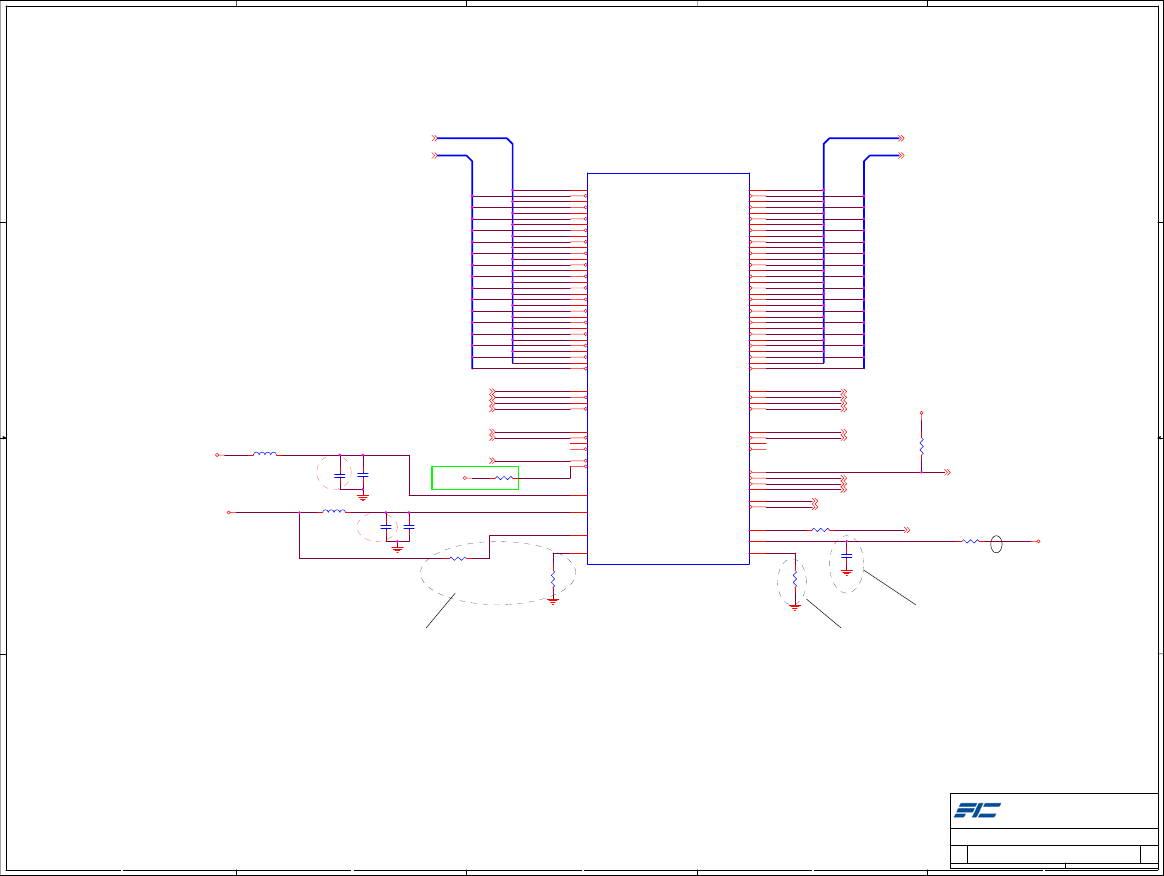Image resolution: width=1164 pixels, height=876 pixels.
Task: Select the inductor on the upper-left supply line
Action: pos(265,454)
